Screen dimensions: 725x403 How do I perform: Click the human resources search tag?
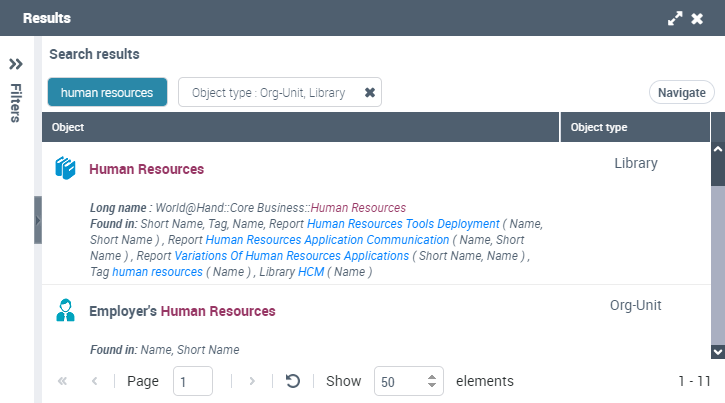coord(107,92)
